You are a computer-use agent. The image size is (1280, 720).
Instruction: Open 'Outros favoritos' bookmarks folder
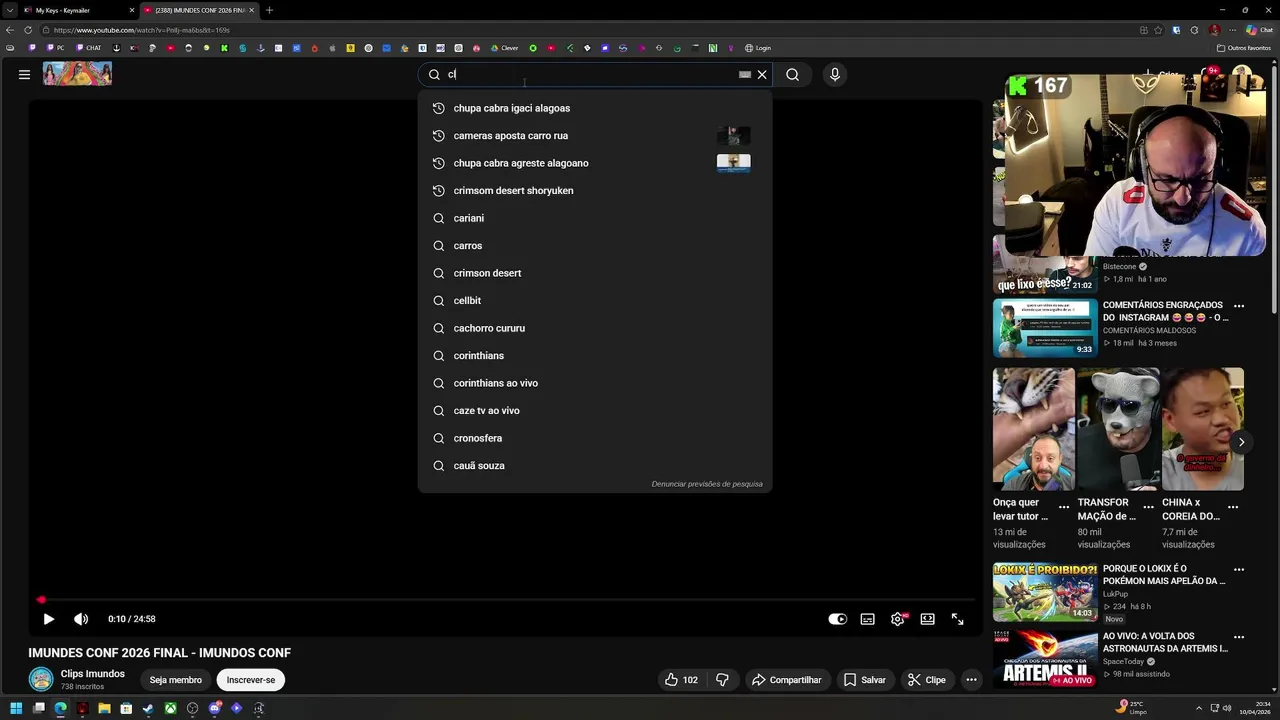point(1244,48)
